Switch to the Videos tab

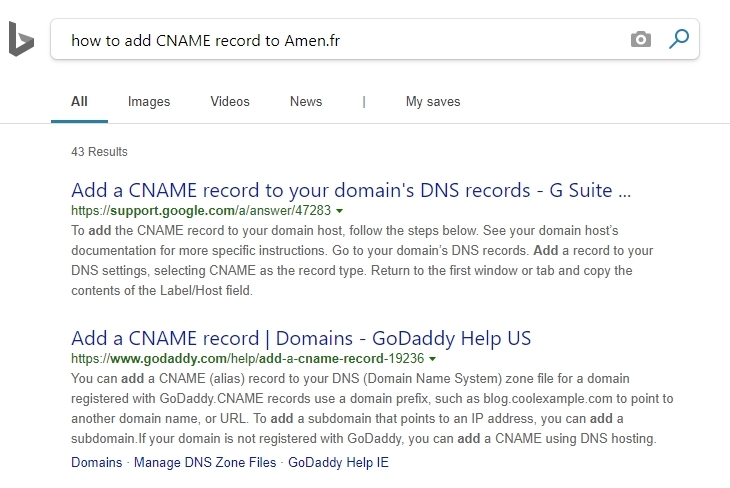coord(230,102)
